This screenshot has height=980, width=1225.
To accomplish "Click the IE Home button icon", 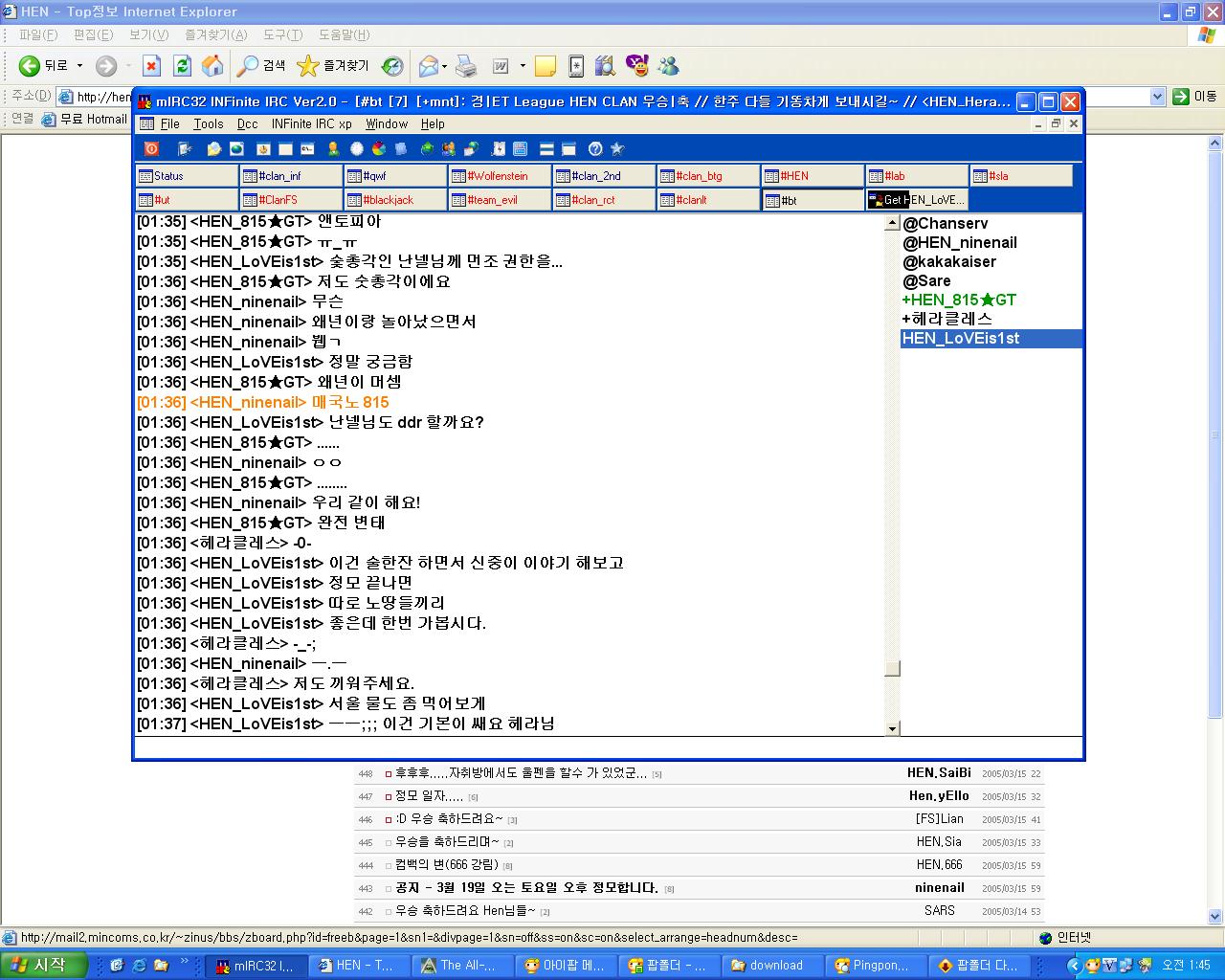I will pos(212,65).
